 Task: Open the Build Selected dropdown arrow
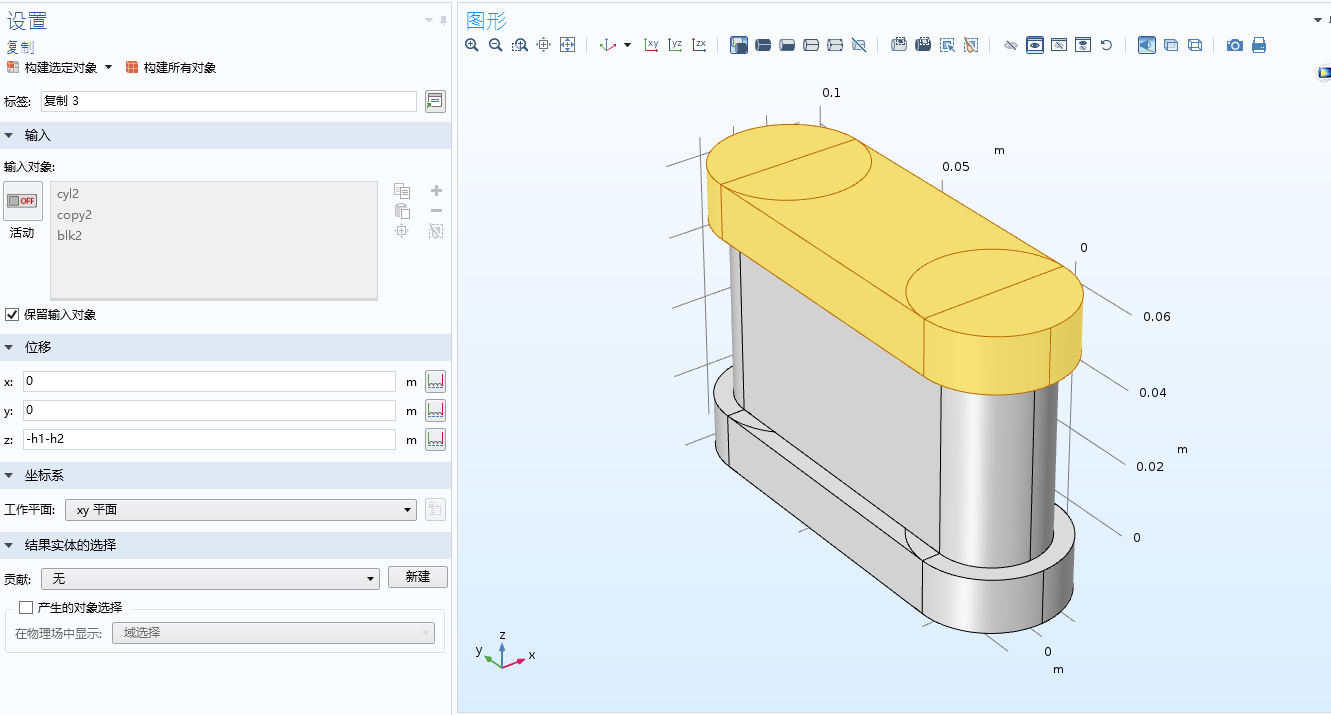(x=108, y=68)
